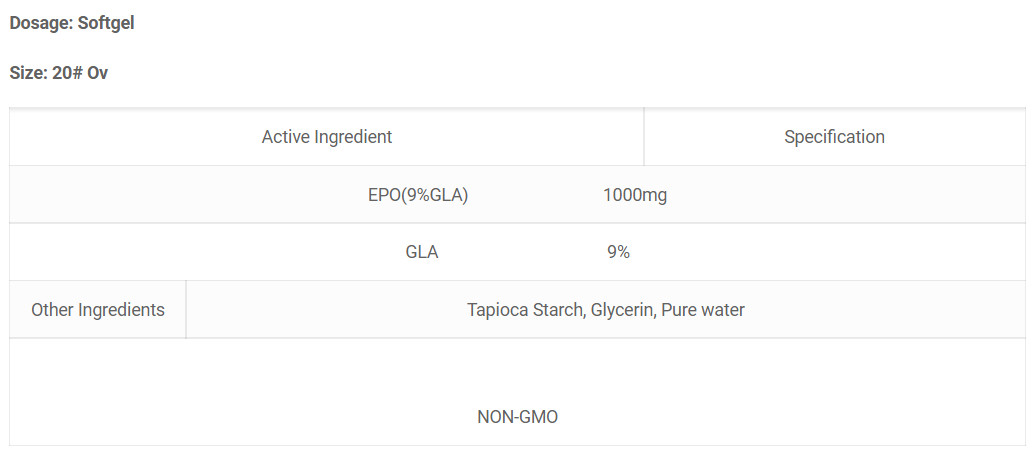This screenshot has height=463, width=1035.
Task: Click the standalone 'GLA' ingredient text
Action: (422, 252)
